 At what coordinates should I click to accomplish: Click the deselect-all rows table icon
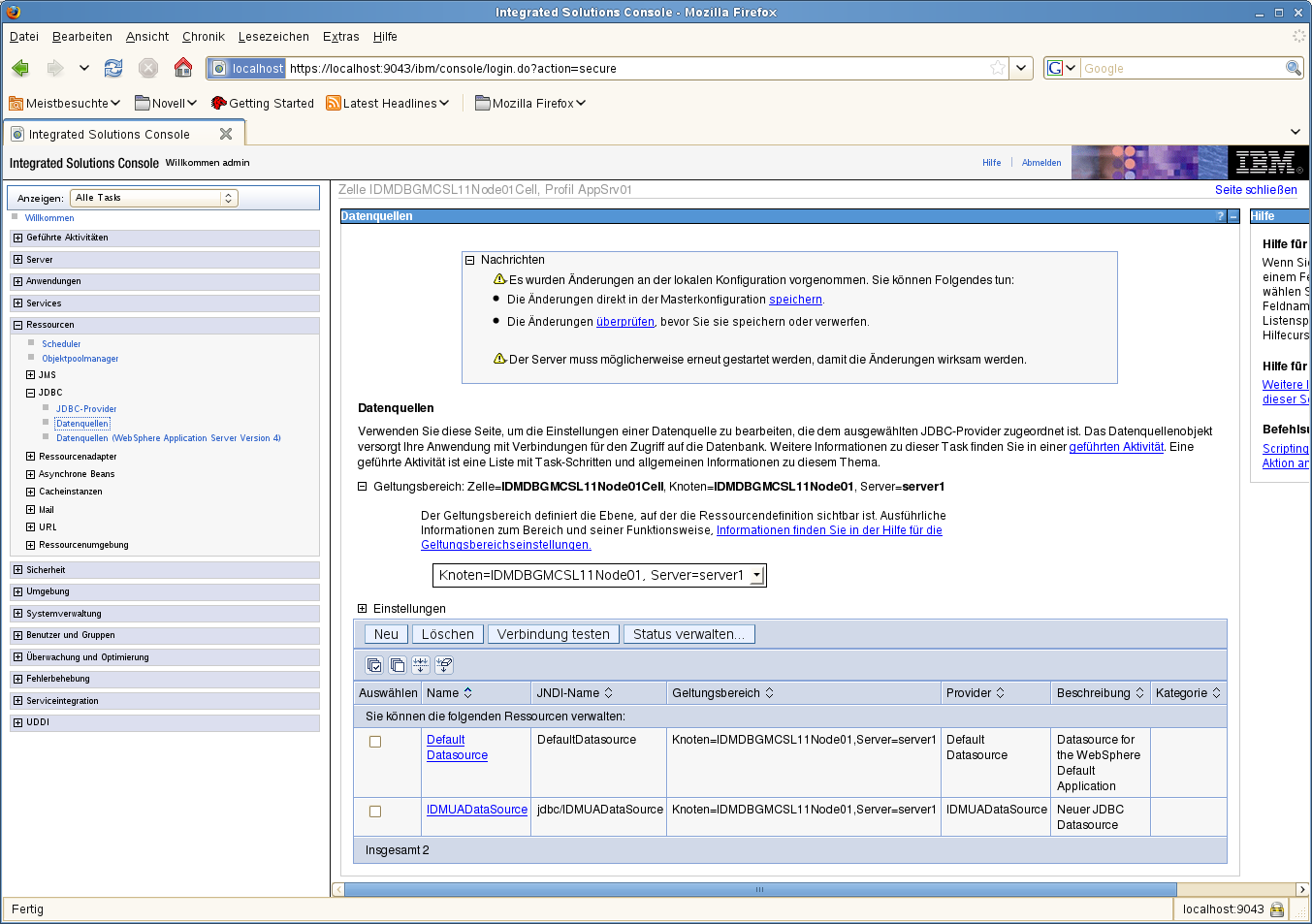tap(398, 665)
